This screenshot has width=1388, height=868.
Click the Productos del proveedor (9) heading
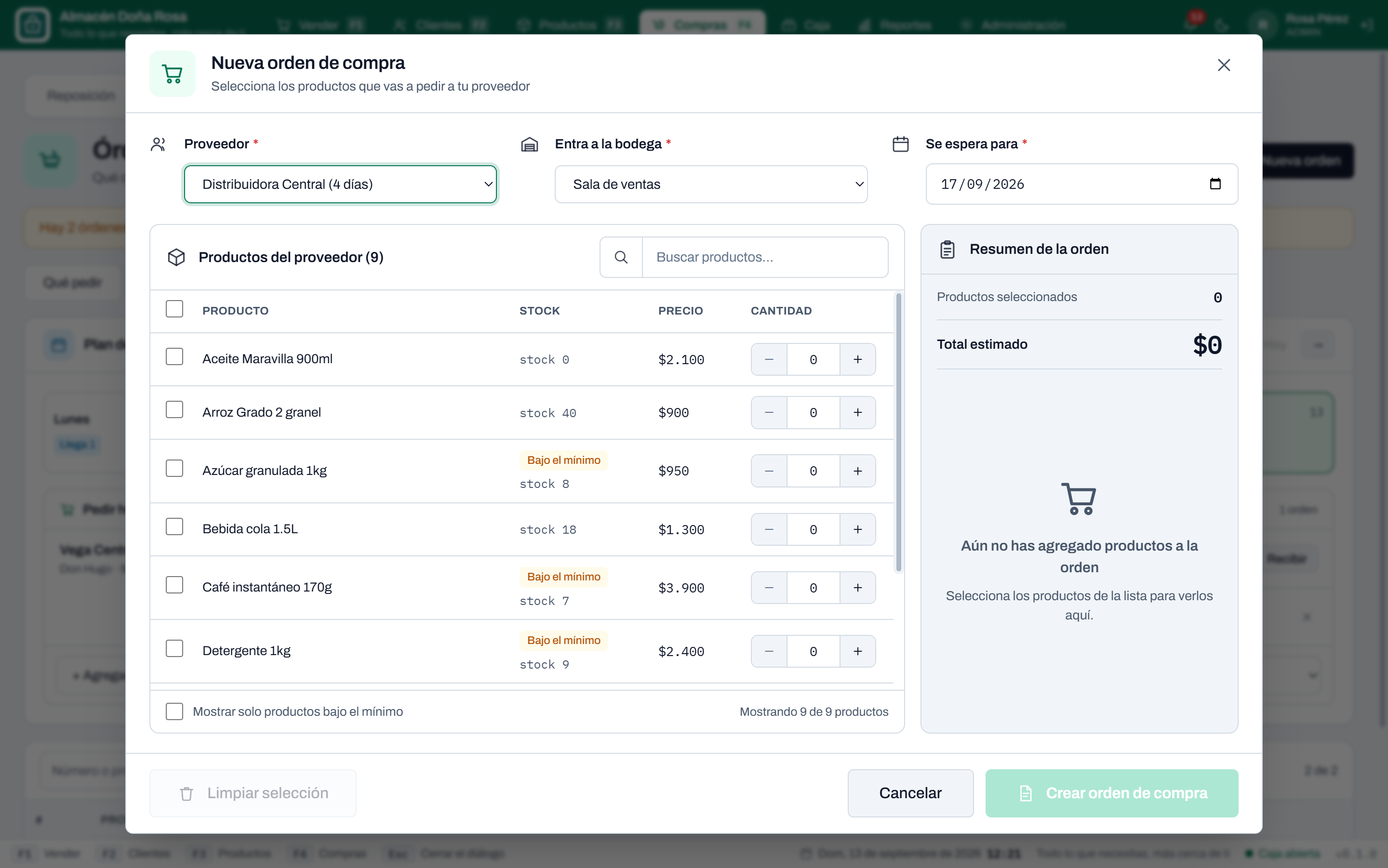pyautogui.click(x=291, y=257)
